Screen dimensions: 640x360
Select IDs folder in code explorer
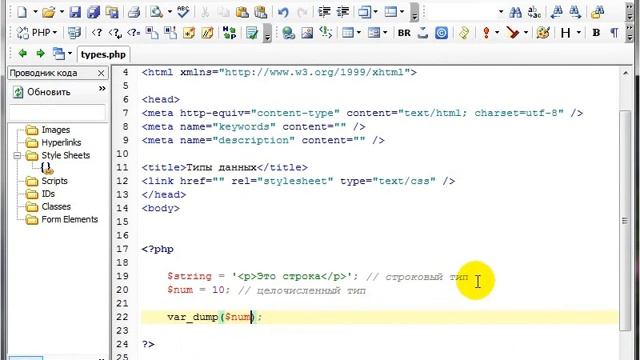pos(40,193)
